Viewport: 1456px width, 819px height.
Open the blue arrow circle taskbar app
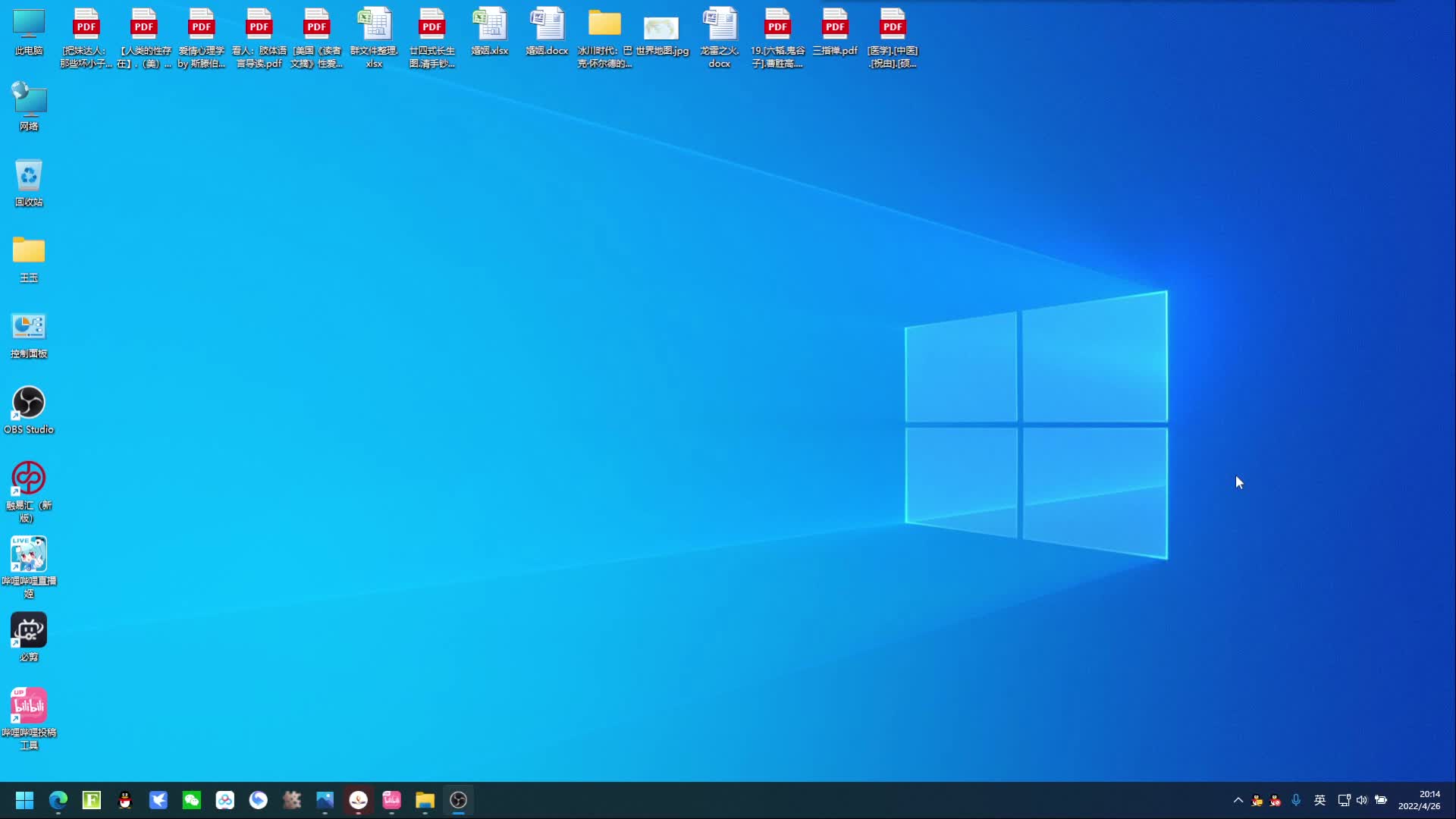pyautogui.click(x=259, y=800)
